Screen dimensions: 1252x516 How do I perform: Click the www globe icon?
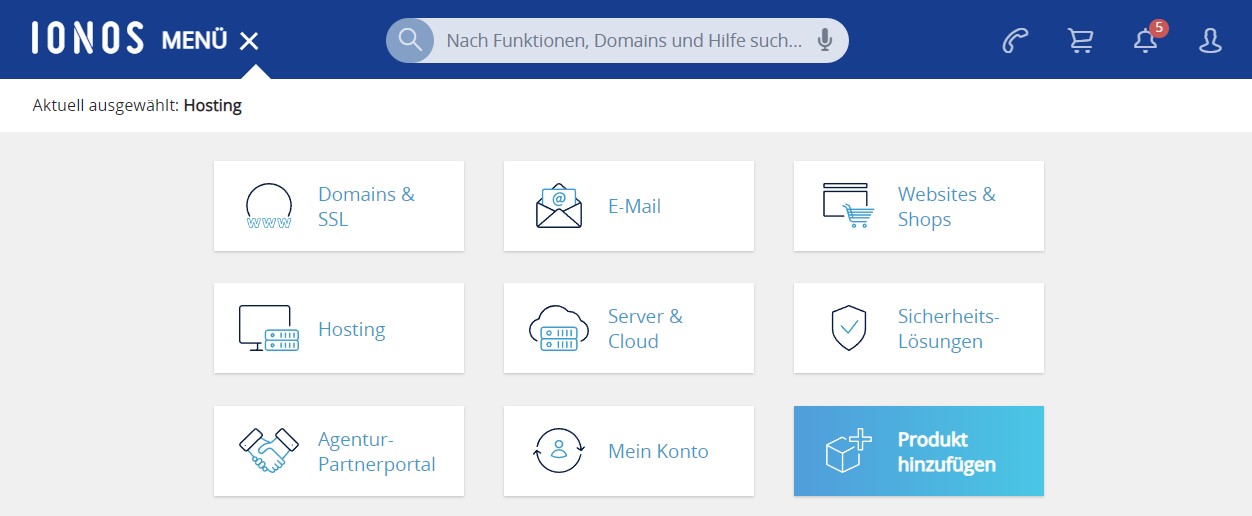pyautogui.click(x=269, y=206)
